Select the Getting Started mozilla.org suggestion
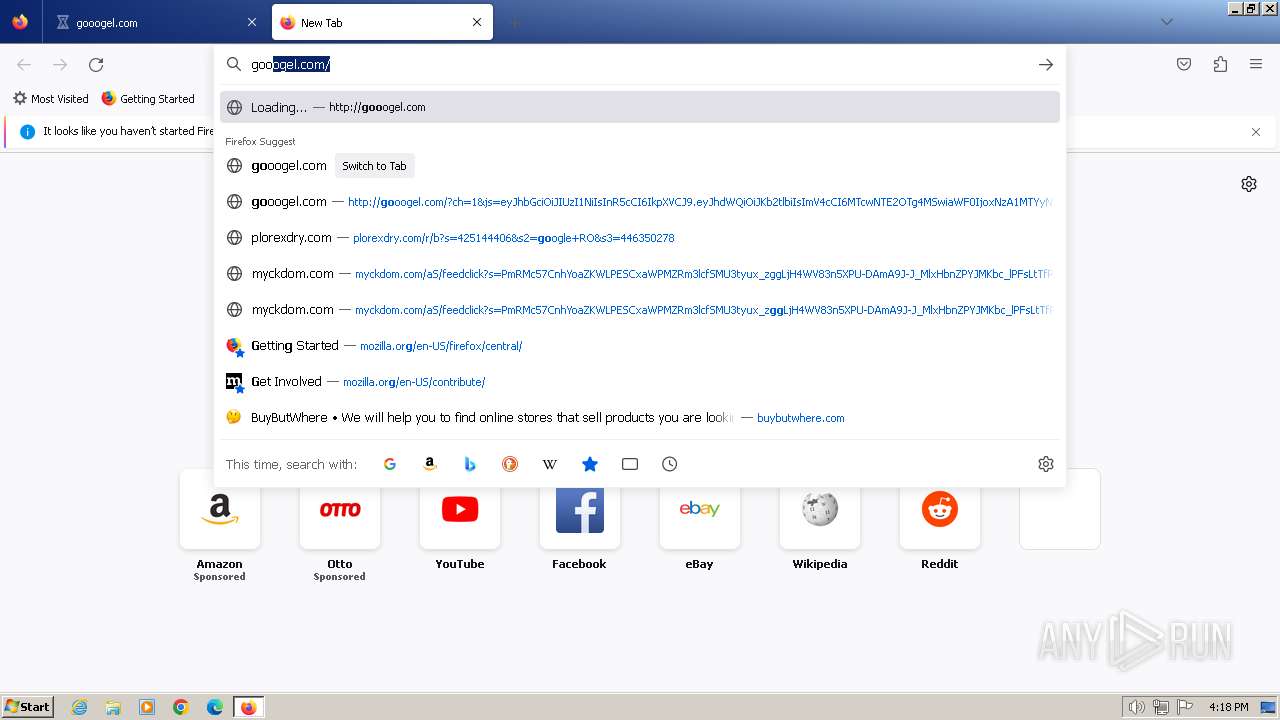Viewport: 1280px width, 720px height. point(640,346)
